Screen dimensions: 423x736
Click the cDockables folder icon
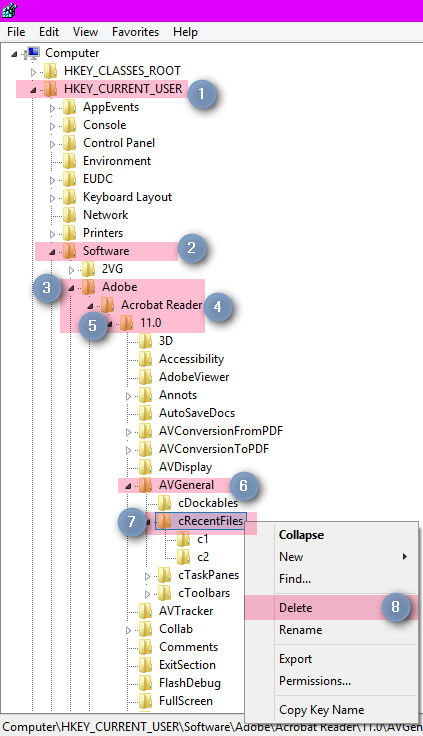164,503
